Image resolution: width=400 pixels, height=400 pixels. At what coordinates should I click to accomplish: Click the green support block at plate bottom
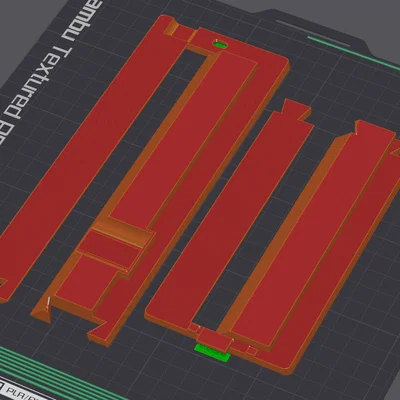click(x=212, y=353)
